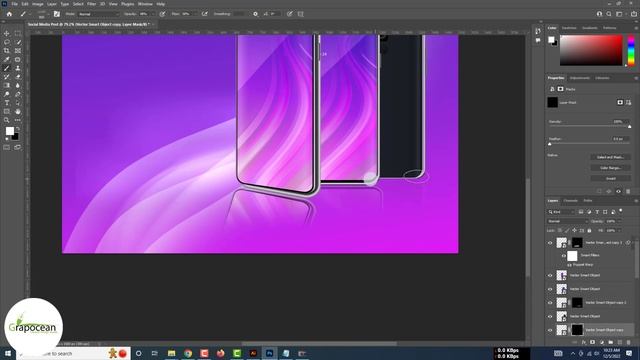Select the Gradient tool
Screen dimensions: 640x360
(x=7, y=85)
